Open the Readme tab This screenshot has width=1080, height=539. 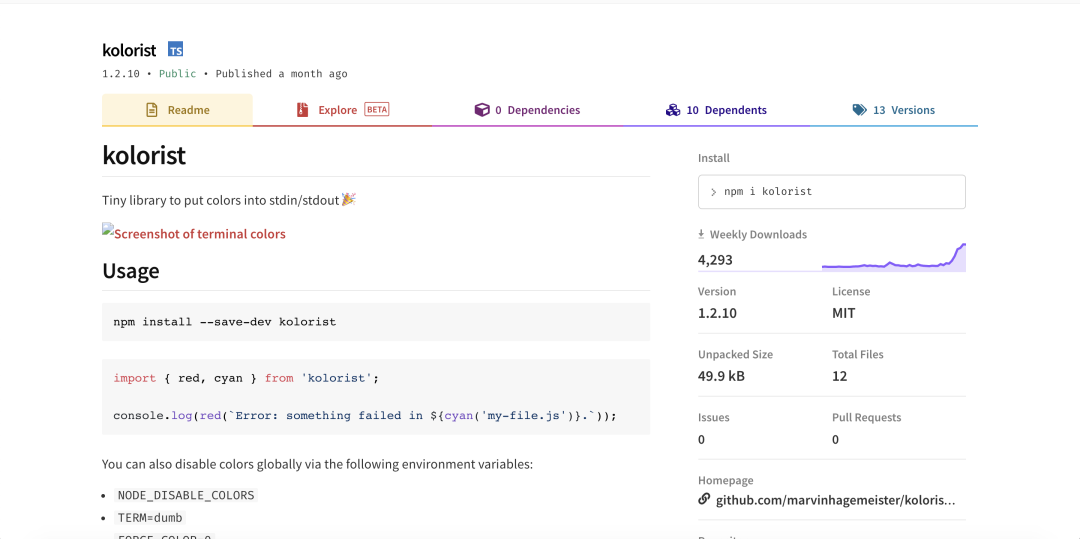click(x=178, y=110)
